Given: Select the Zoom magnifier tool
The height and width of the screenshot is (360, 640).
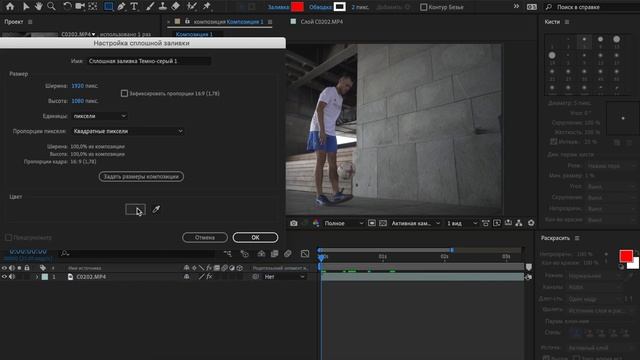Looking at the screenshot, I should point(51,6).
